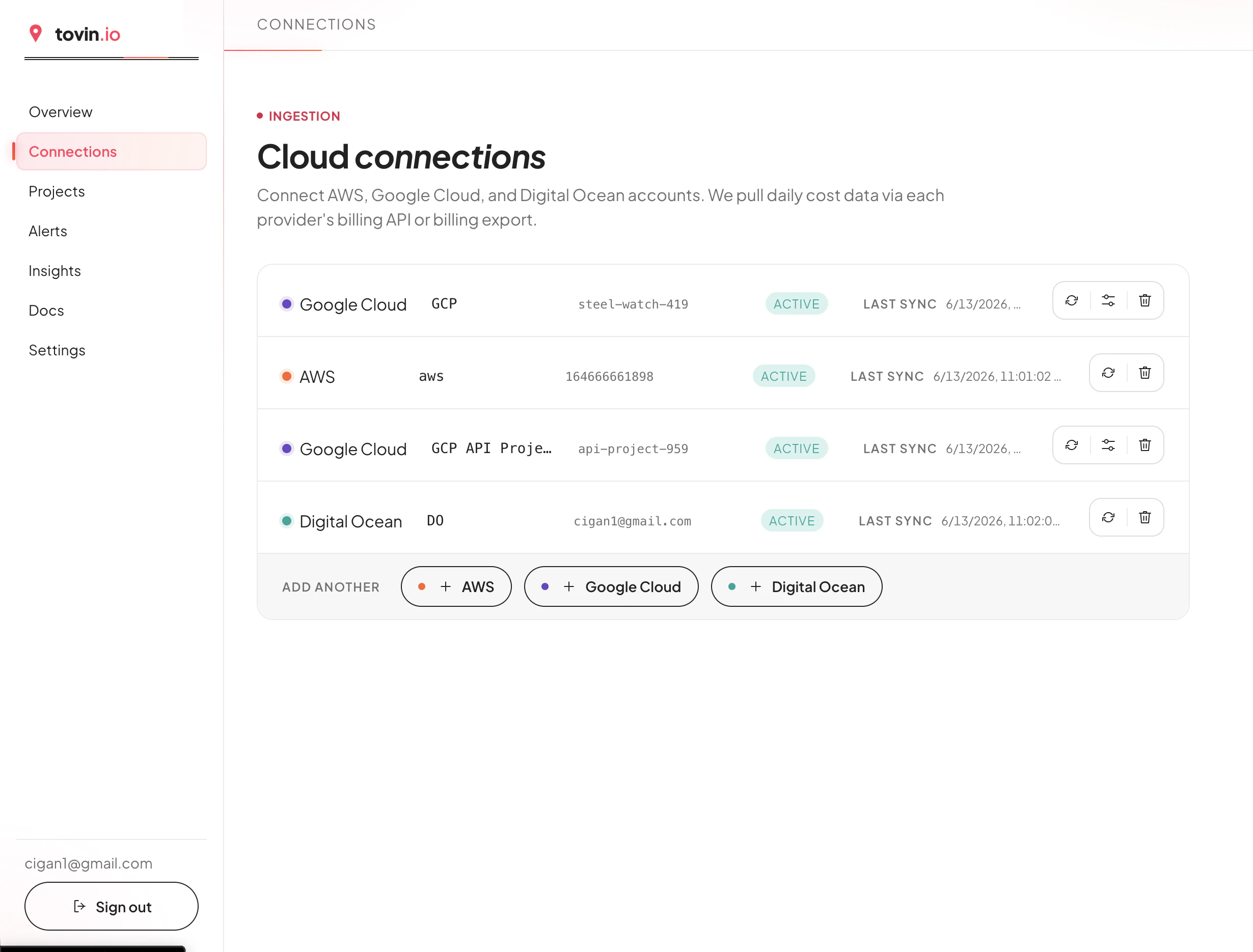The image size is (1253, 952).
Task: Open settings for the steel-watch-419 connection
Action: 1108,300
